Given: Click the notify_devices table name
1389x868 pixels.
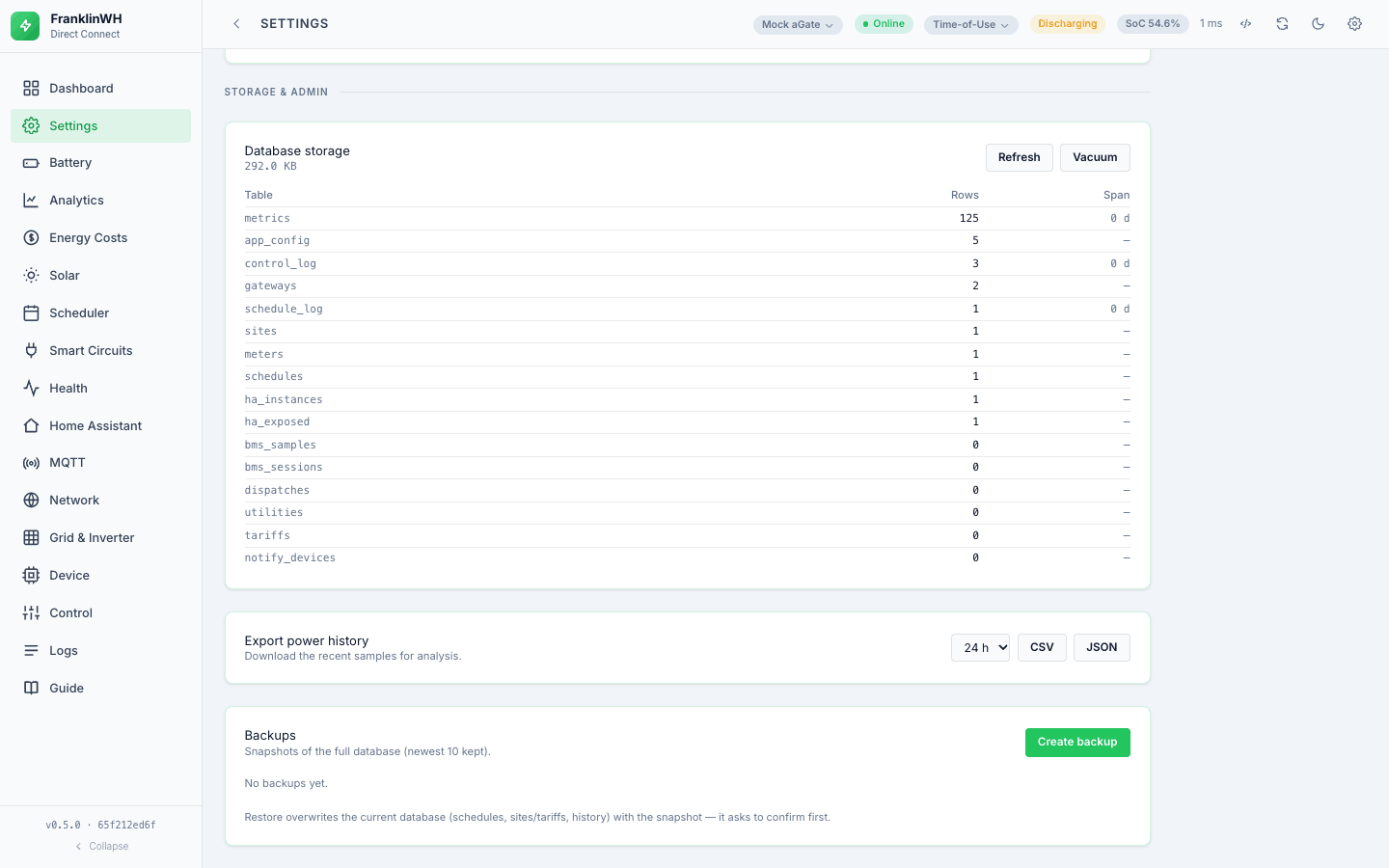Looking at the screenshot, I should pyautogui.click(x=290, y=558).
